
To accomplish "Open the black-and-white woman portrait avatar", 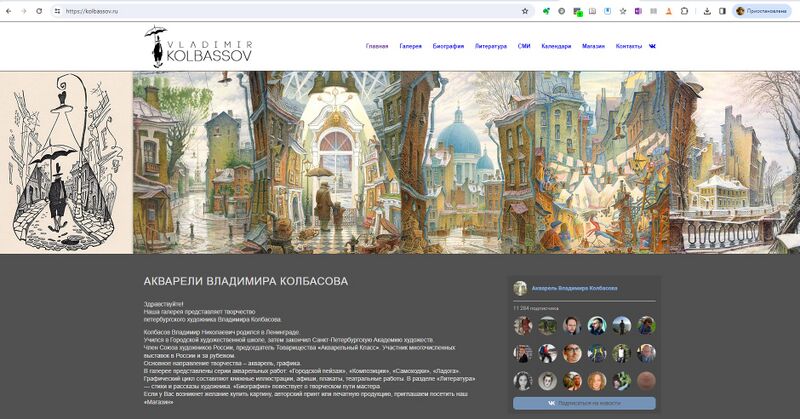I will pos(522,381).
